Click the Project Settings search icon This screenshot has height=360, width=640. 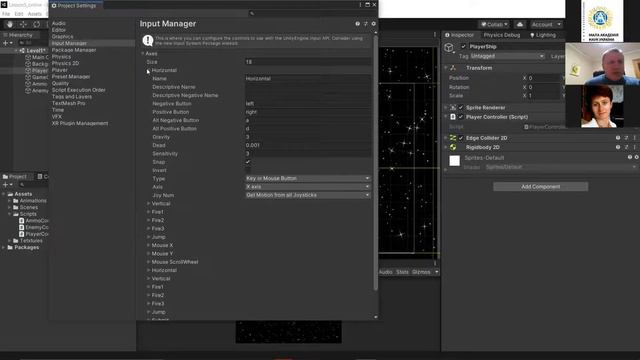(252, 13)
